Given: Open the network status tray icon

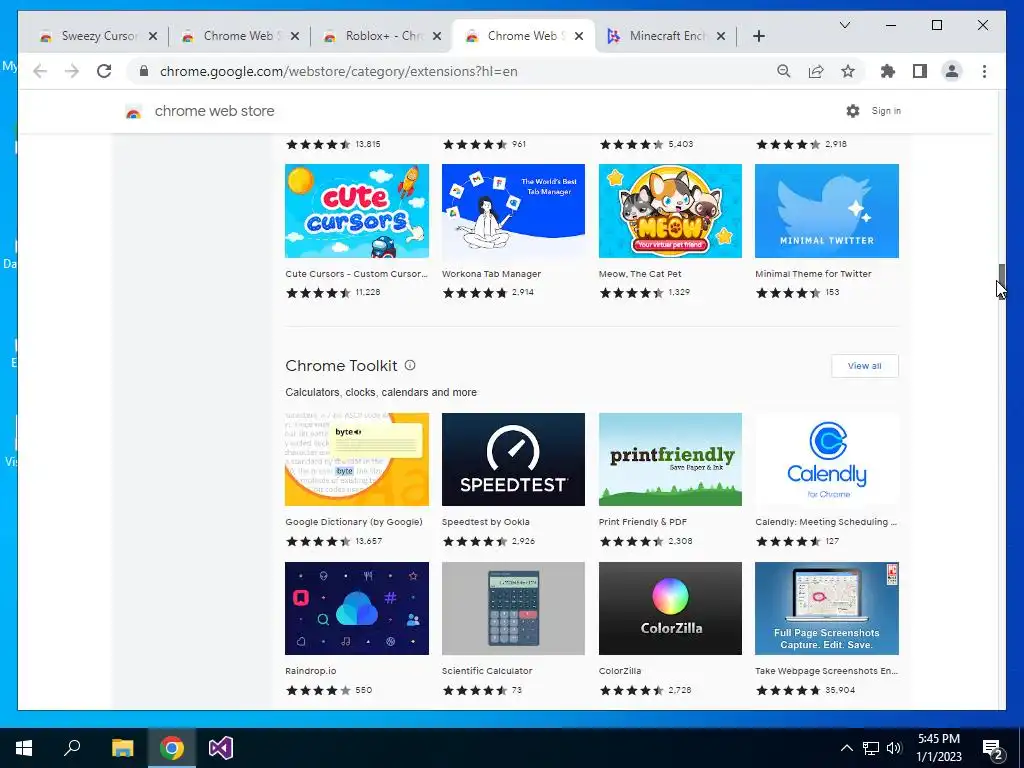Looking at the screenshot, I should coord(871,748).
